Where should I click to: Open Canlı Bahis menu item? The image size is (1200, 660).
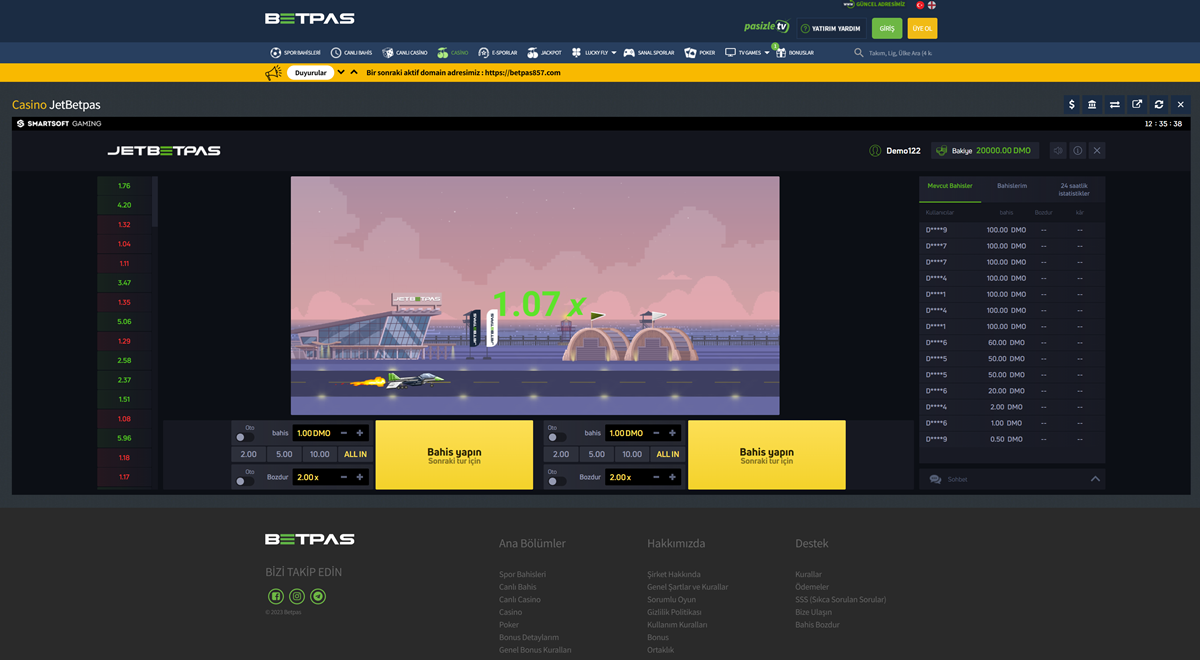[x=351, y=53]
